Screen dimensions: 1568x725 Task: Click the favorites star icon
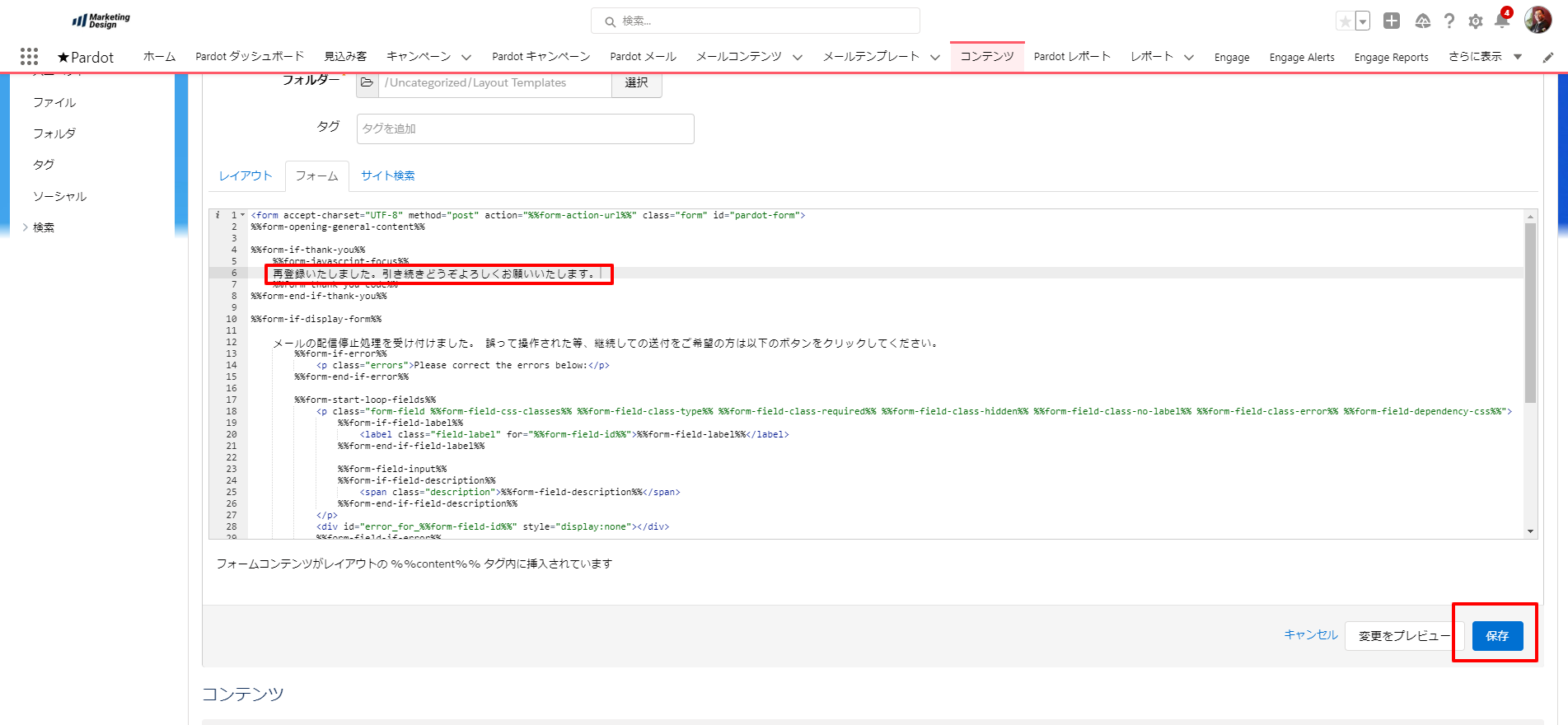1345,21
